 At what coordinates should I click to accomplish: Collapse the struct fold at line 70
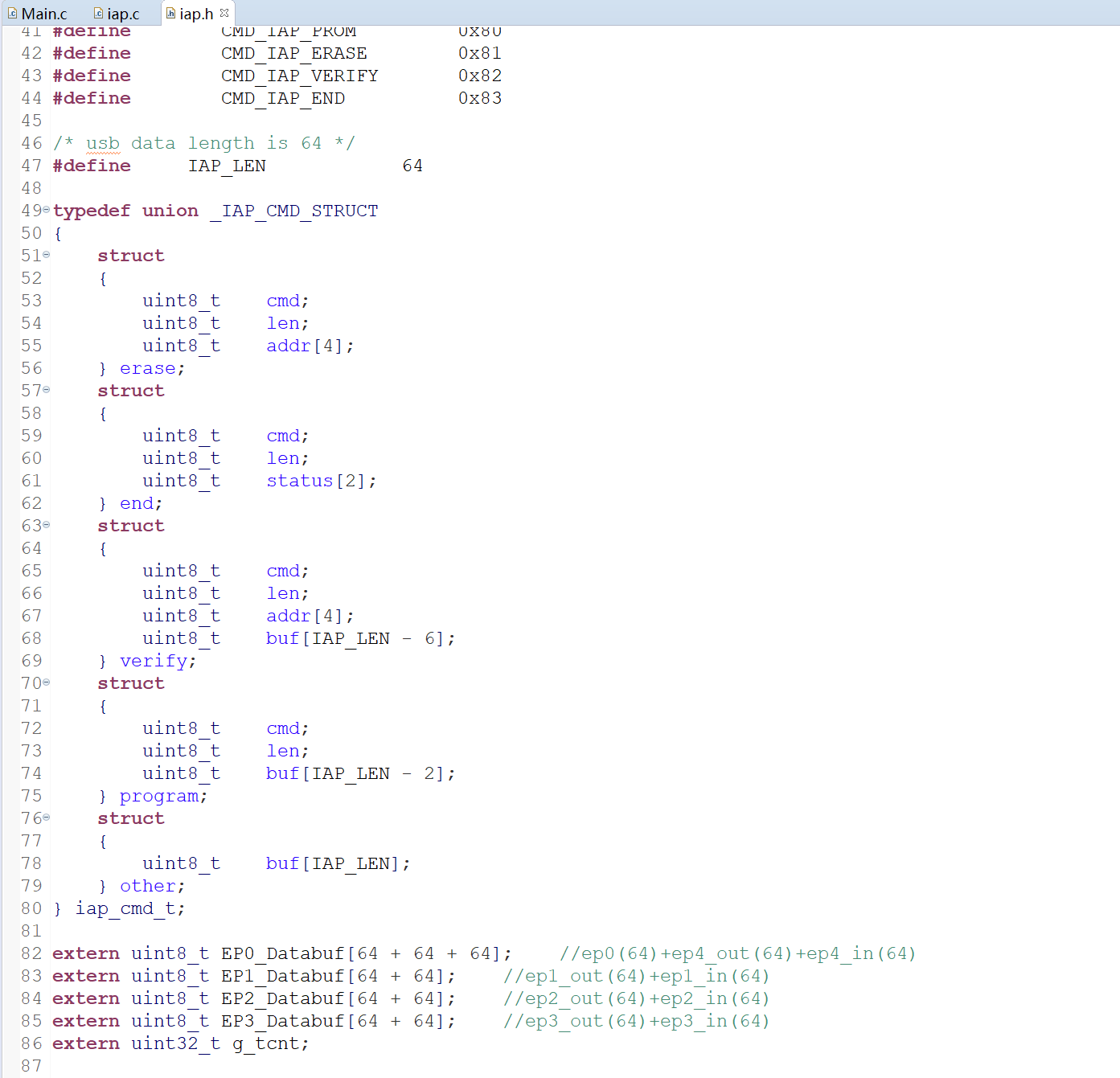(46, 682)
